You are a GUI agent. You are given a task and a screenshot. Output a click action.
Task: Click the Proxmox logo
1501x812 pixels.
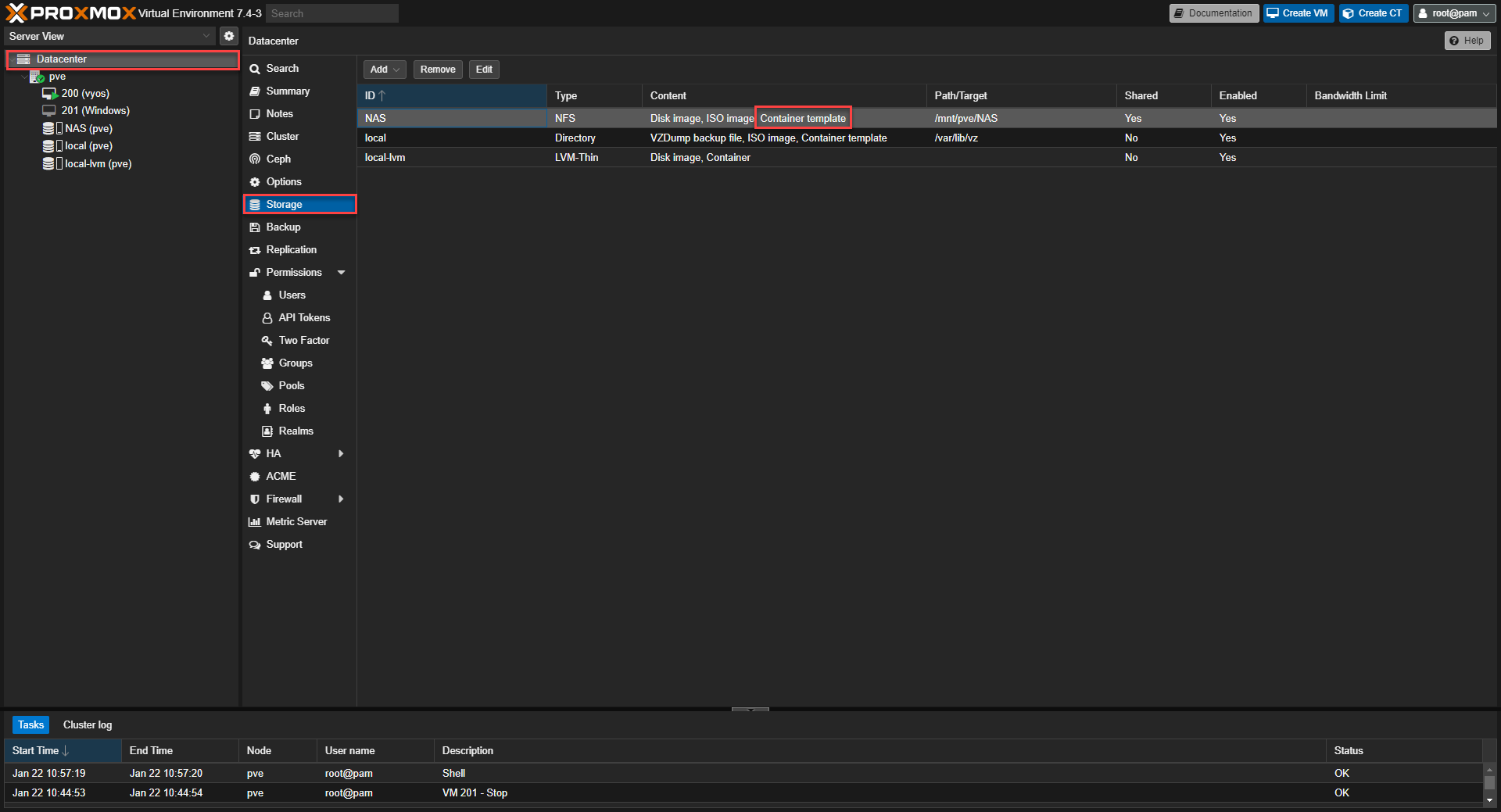[x=70, y=13]
